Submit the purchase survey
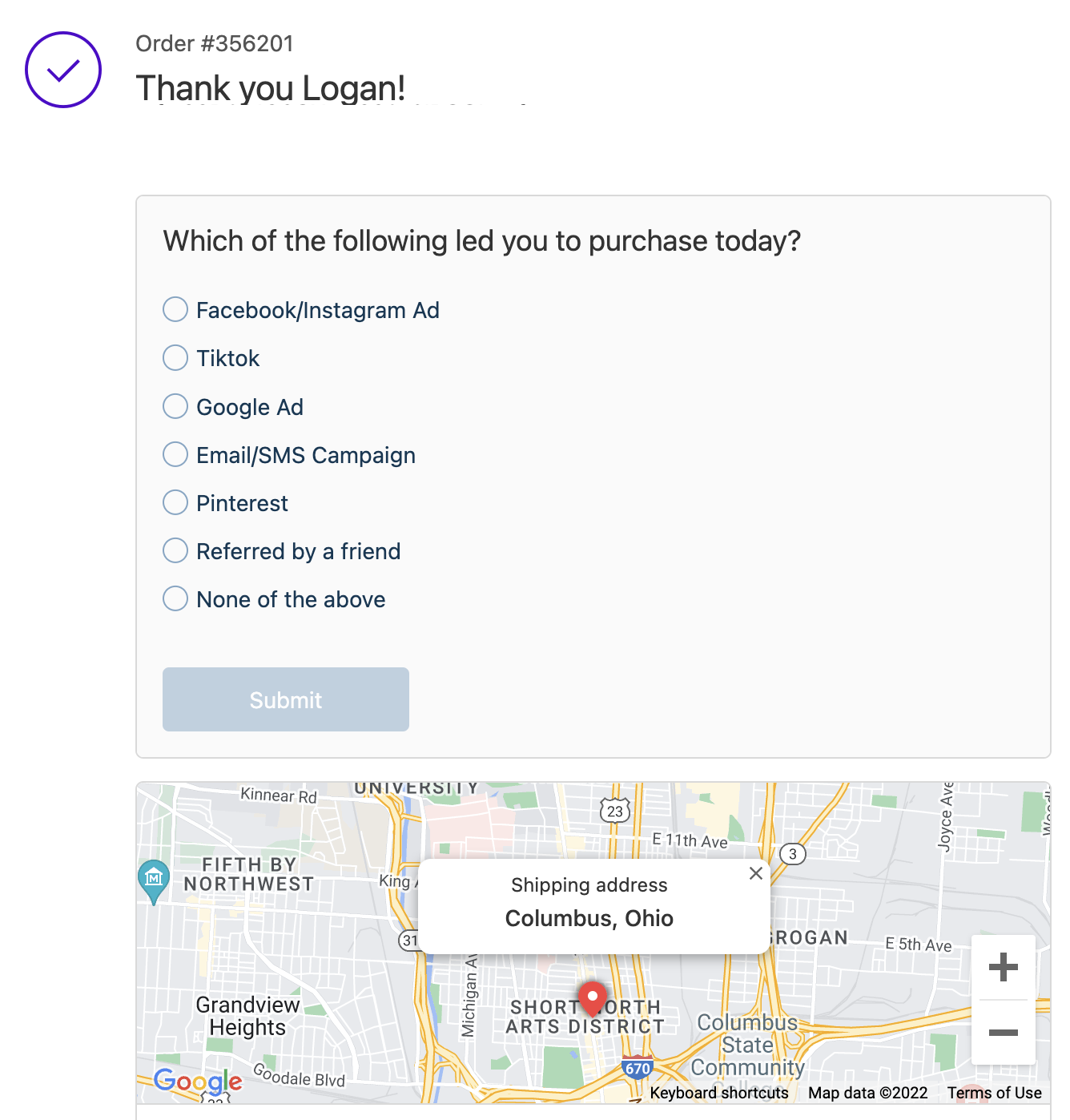 [x=285, y=699]
